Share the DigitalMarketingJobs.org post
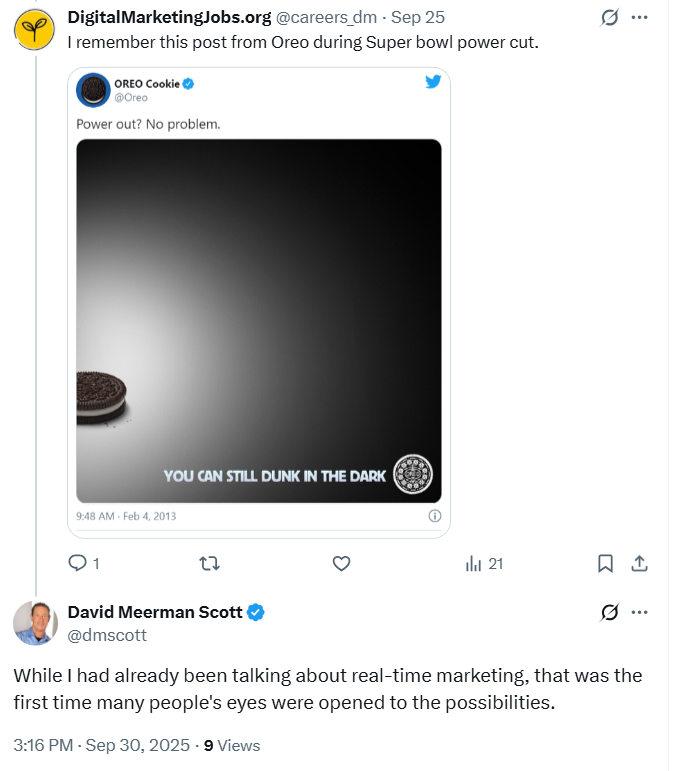Image resolution: width=680 pixels, height=771 pixels. (x=640, y=564)
